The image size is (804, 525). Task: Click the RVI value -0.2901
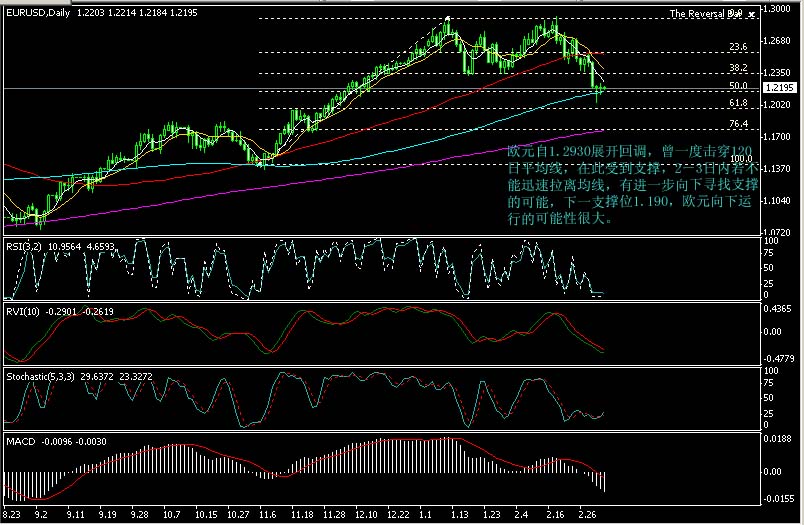(x=61, y=312)
